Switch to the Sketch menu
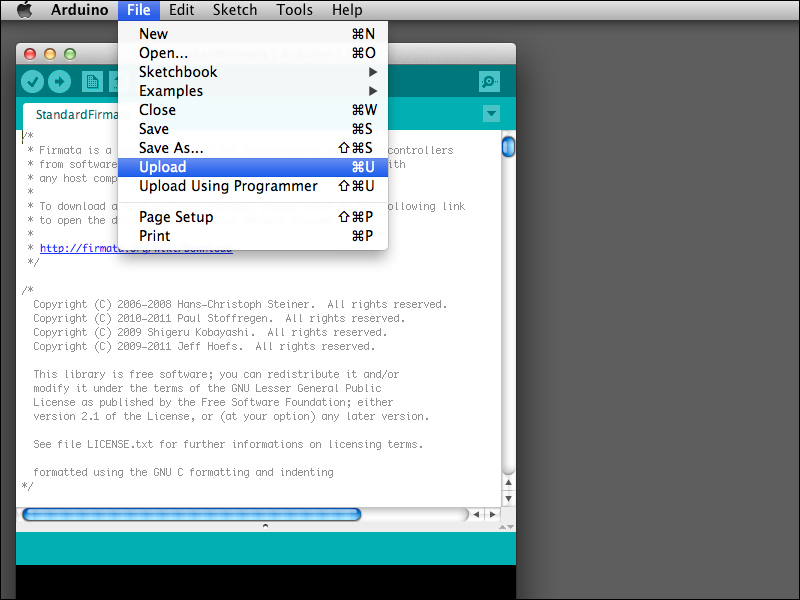Viewport: 800px width, 600px height. pos(235,10)
